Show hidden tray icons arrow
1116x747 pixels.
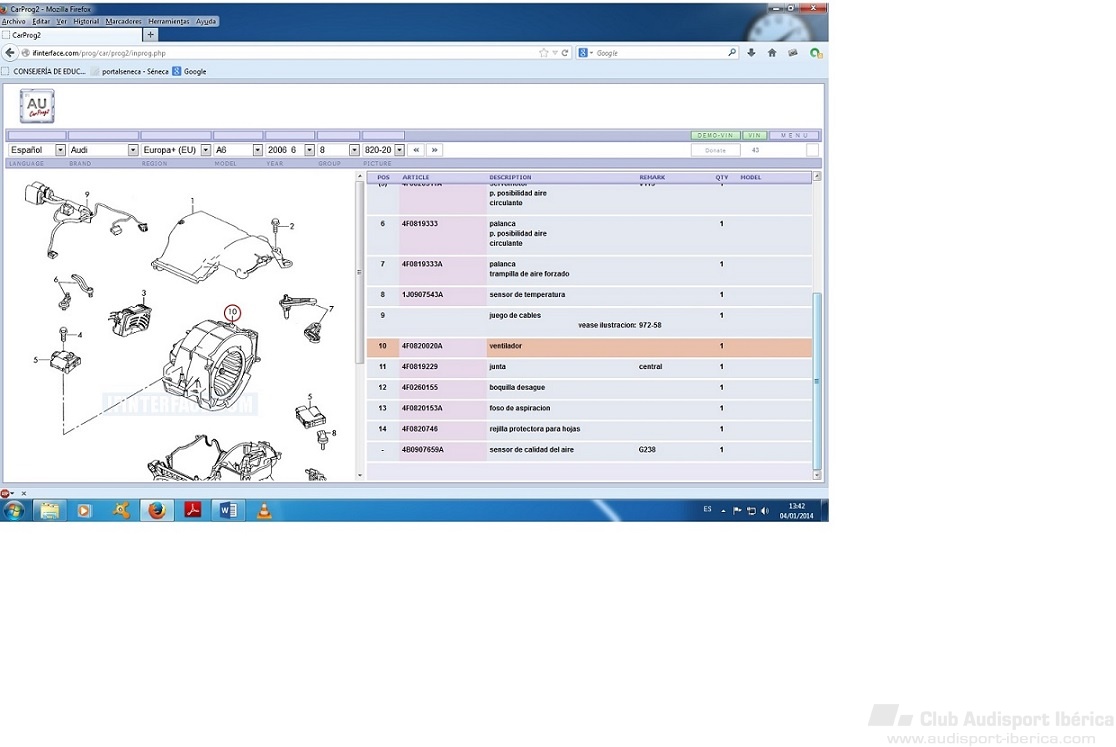(x=723, y=511)
